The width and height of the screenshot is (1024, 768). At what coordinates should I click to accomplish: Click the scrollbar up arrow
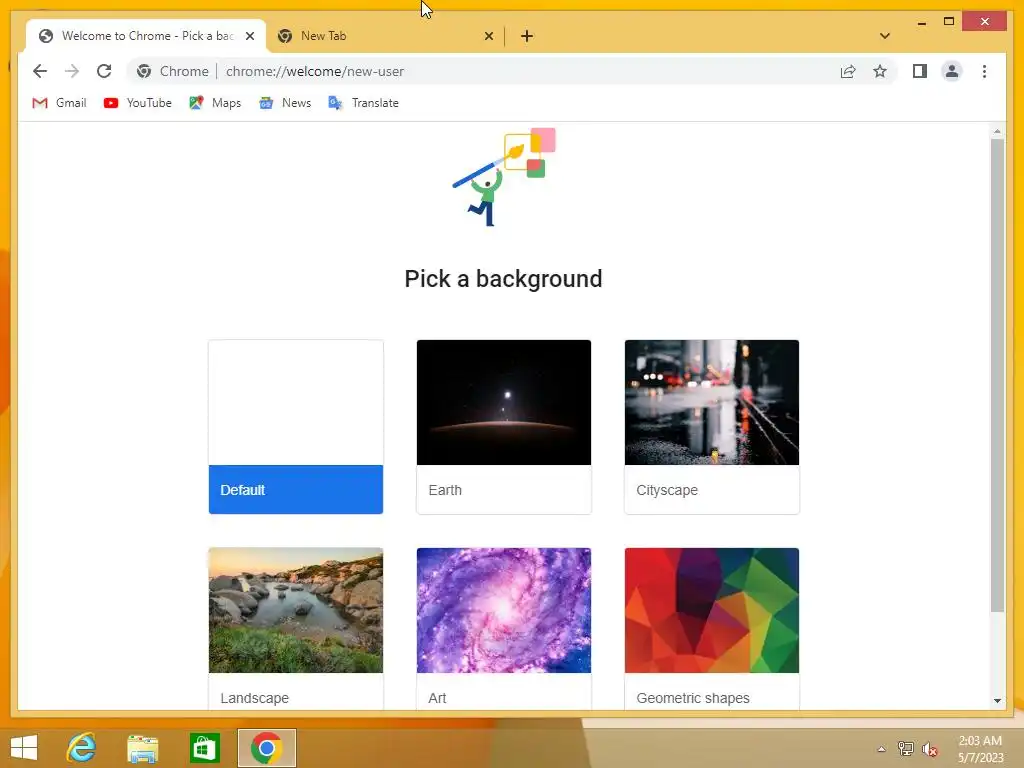coord(997,131)
